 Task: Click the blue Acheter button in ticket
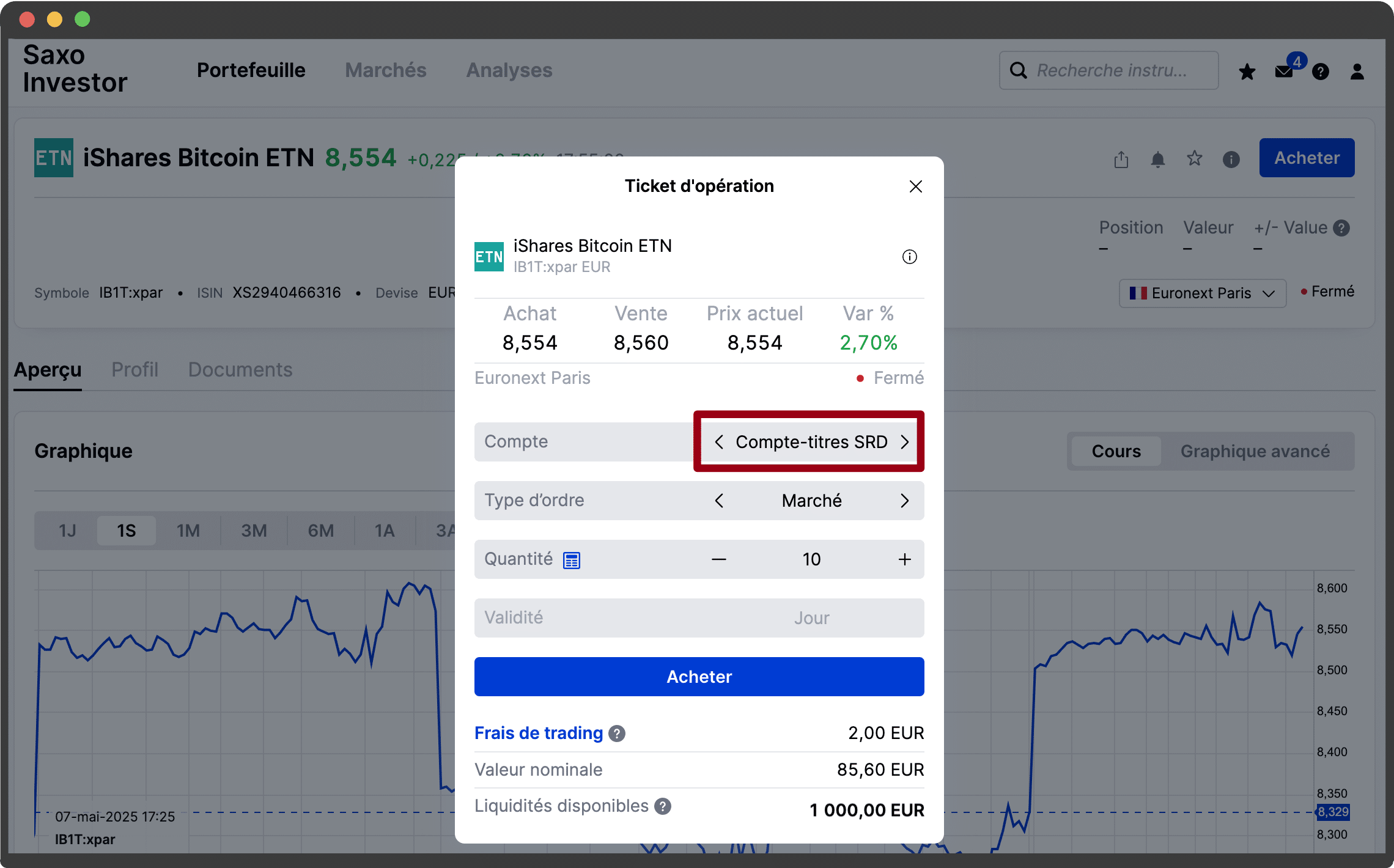[x=699, y=677]
